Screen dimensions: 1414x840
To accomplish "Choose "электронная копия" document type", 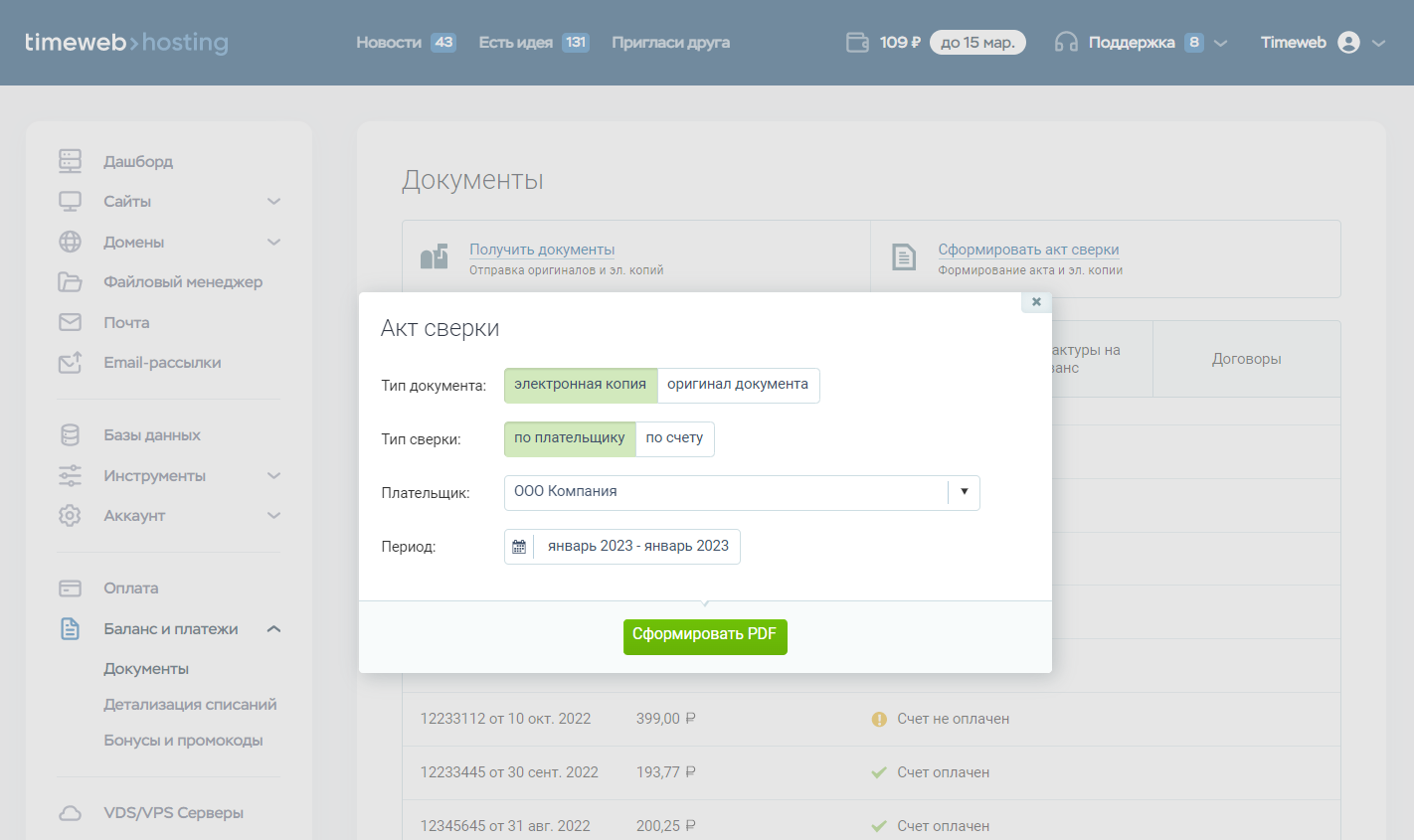I will click(x=581, y=385).
